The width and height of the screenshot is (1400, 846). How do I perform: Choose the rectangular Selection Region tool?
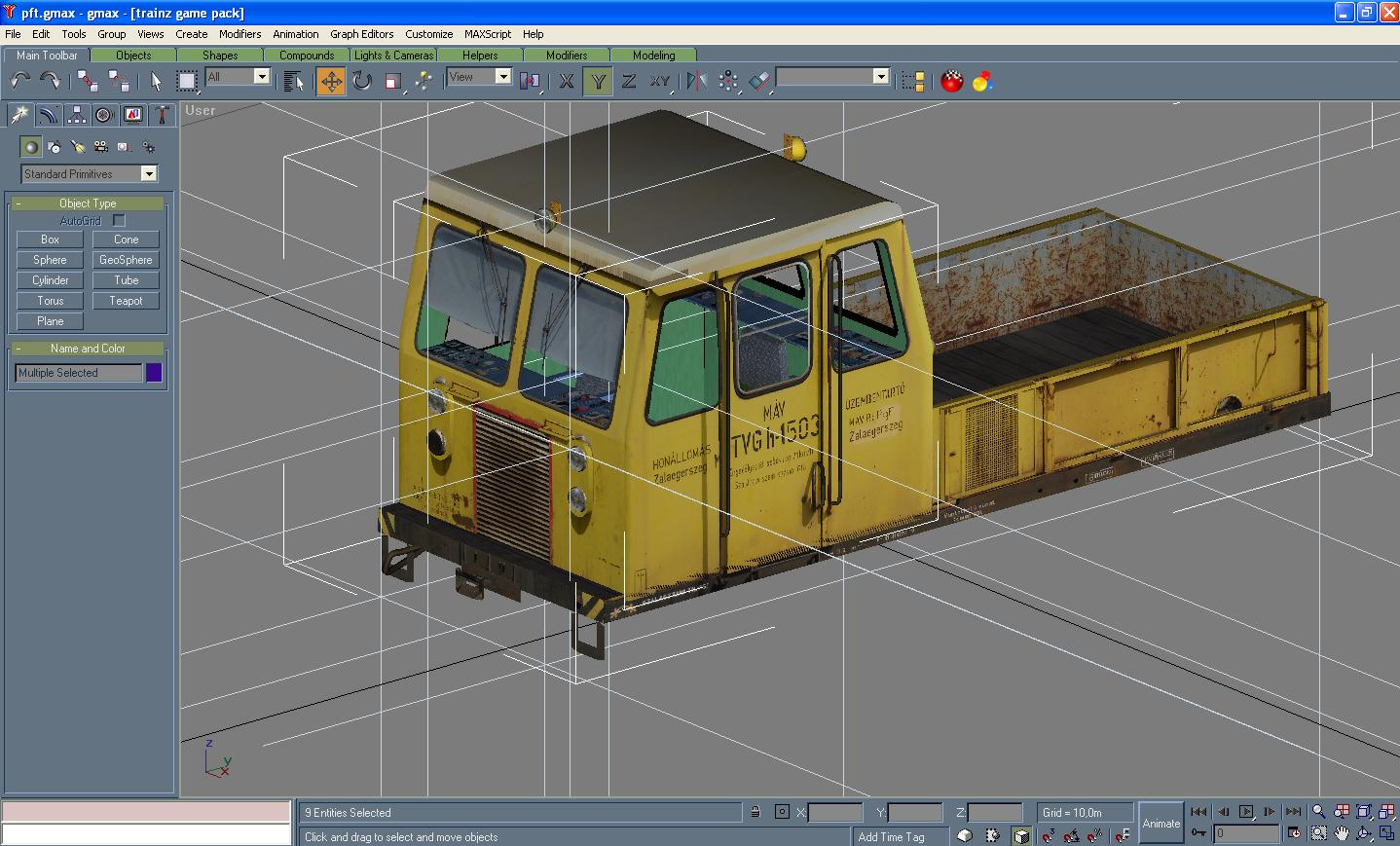pyautogui.click(x=187, y=81)
